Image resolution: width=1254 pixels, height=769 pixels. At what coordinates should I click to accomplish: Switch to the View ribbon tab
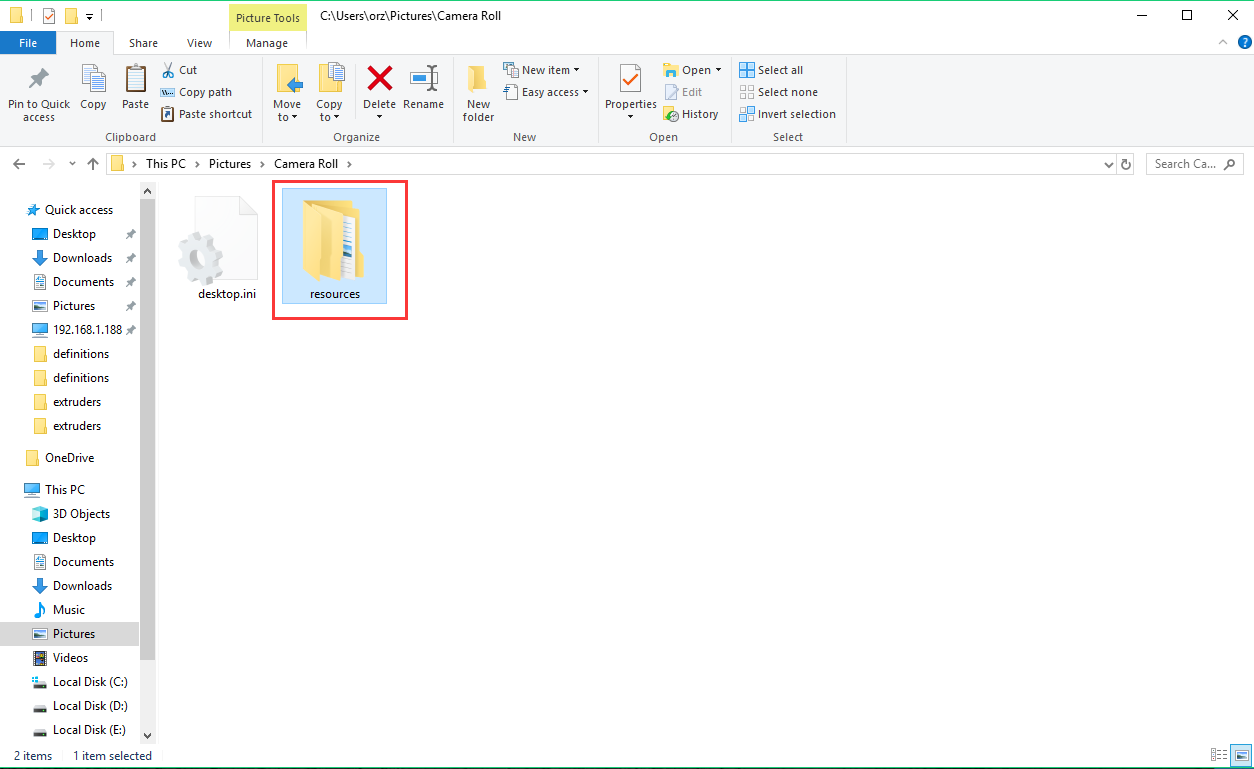[199, 43]
